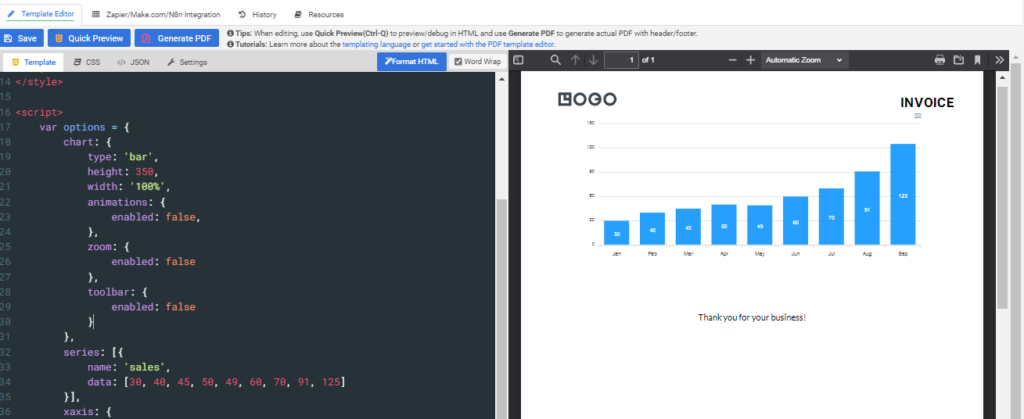
Task: Download the PDF file icon
Action: pyautogui.click(x=959, y=60)
